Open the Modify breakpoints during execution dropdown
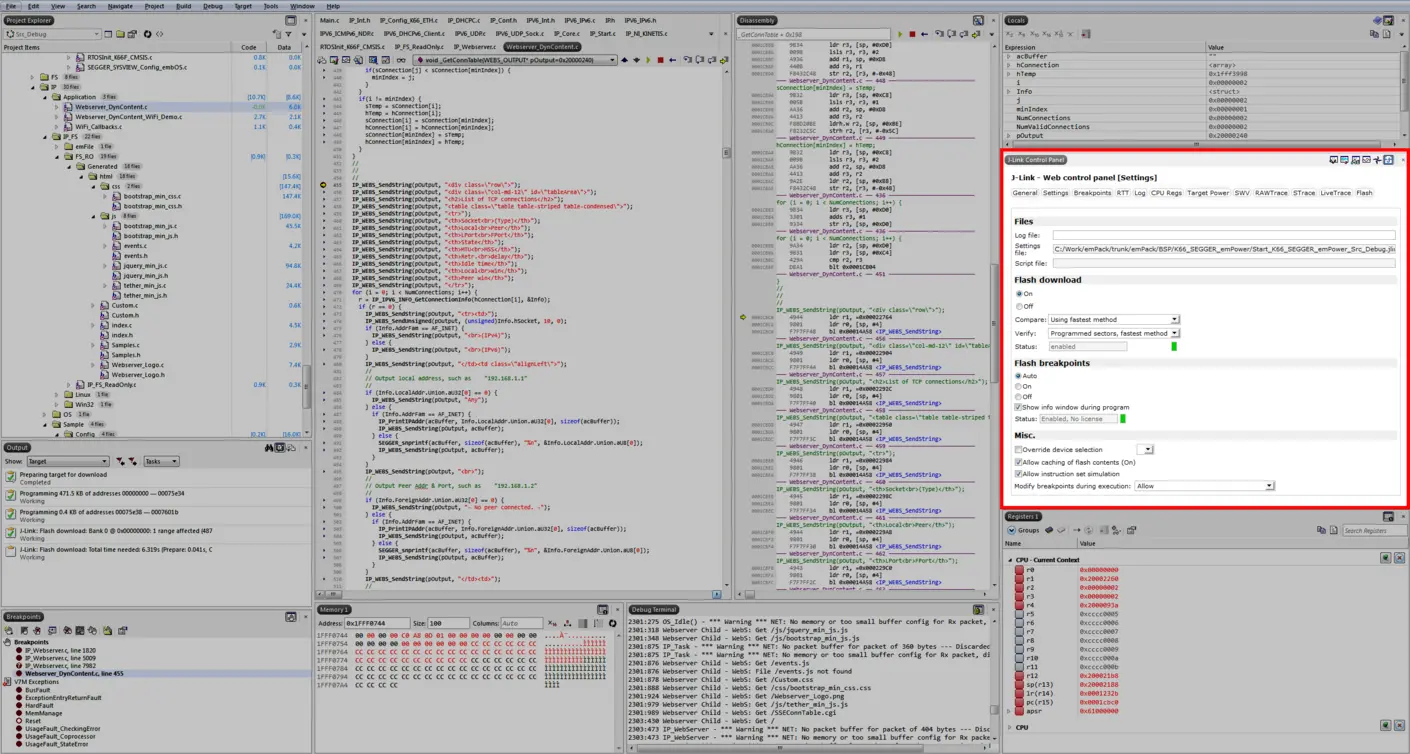The width and height of the screenshot is (1410, 754). (x=1270, y=485)
